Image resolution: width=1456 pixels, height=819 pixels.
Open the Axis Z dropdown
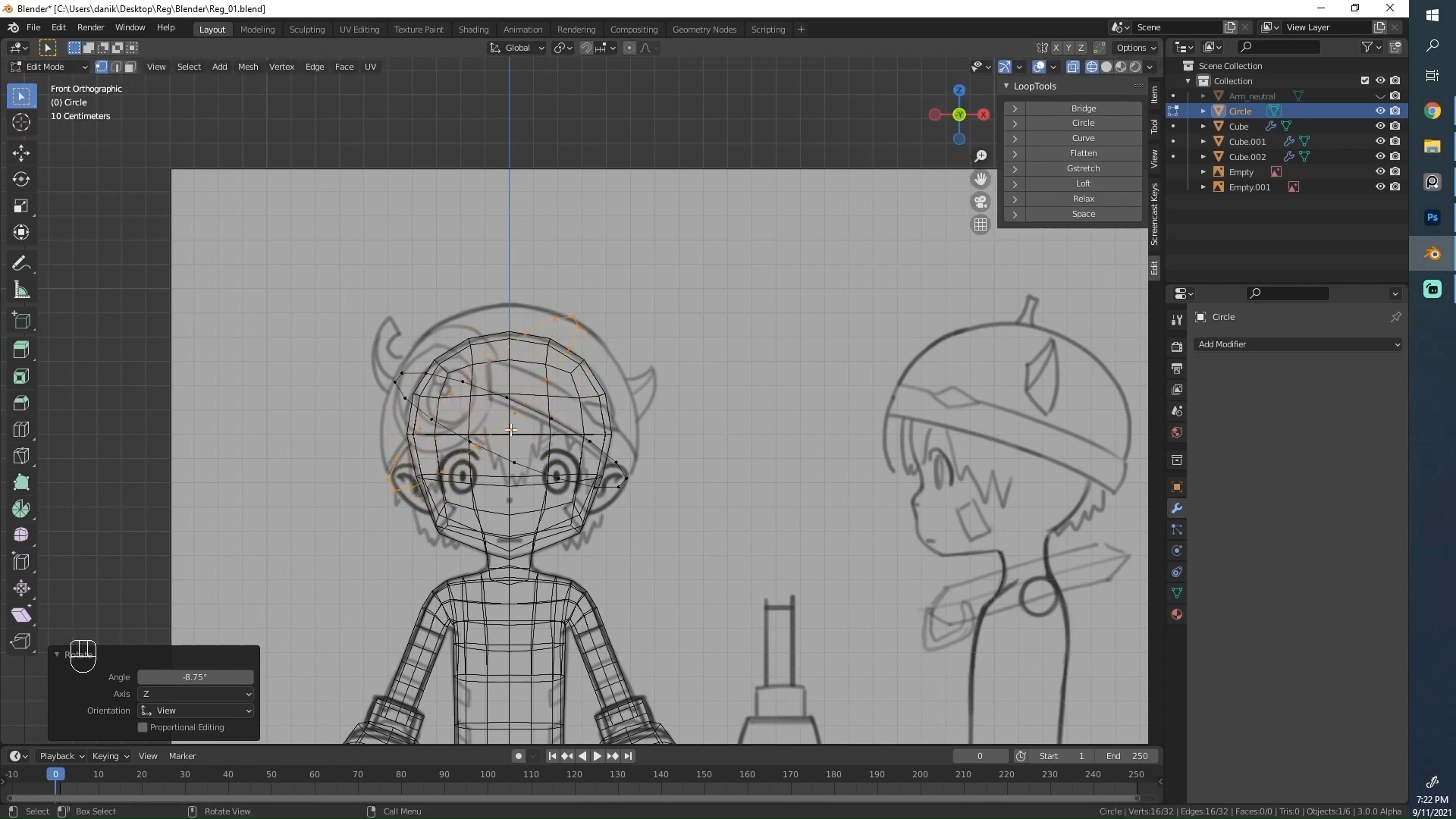point(196,694)
